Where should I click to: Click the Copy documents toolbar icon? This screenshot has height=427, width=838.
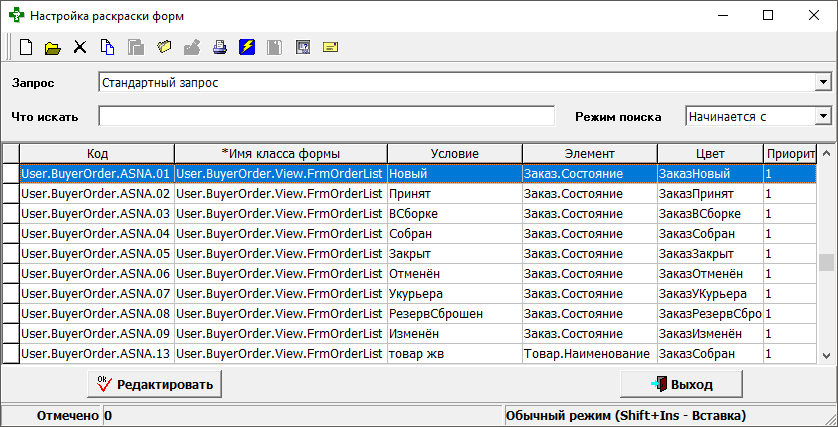point(108,47)
